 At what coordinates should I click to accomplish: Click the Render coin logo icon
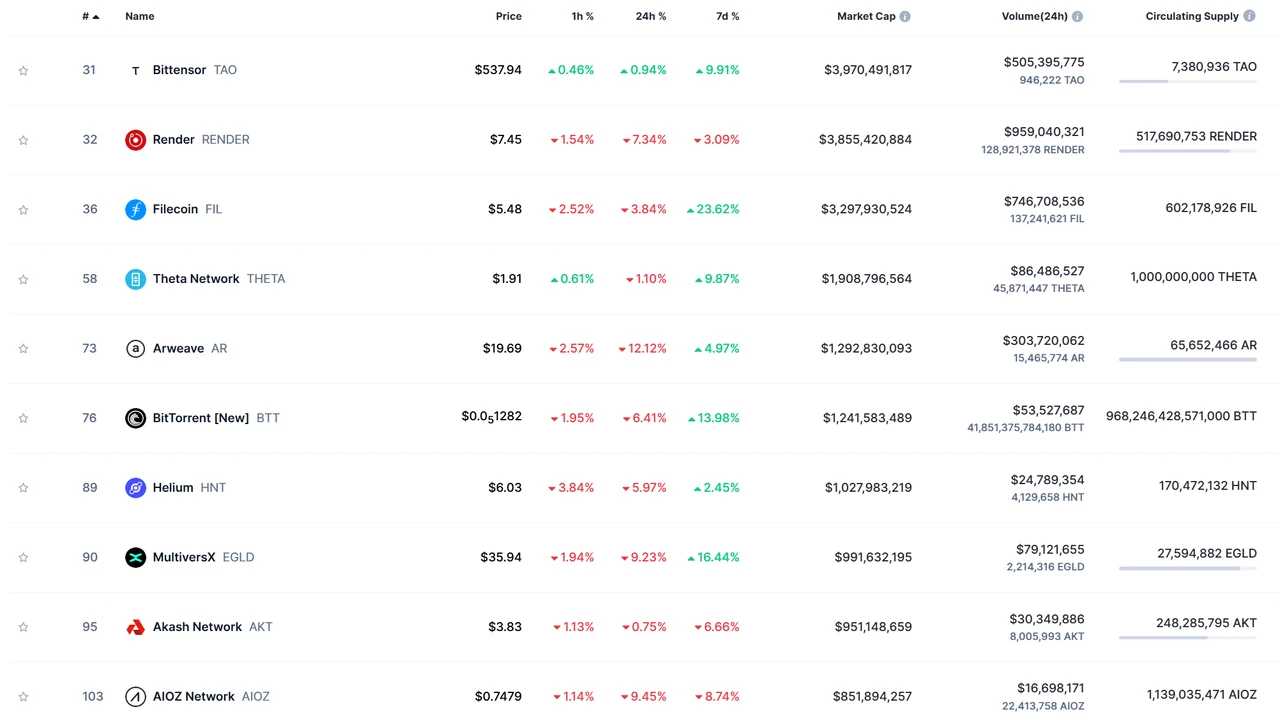pyautogui.click(x=135, y=140)
